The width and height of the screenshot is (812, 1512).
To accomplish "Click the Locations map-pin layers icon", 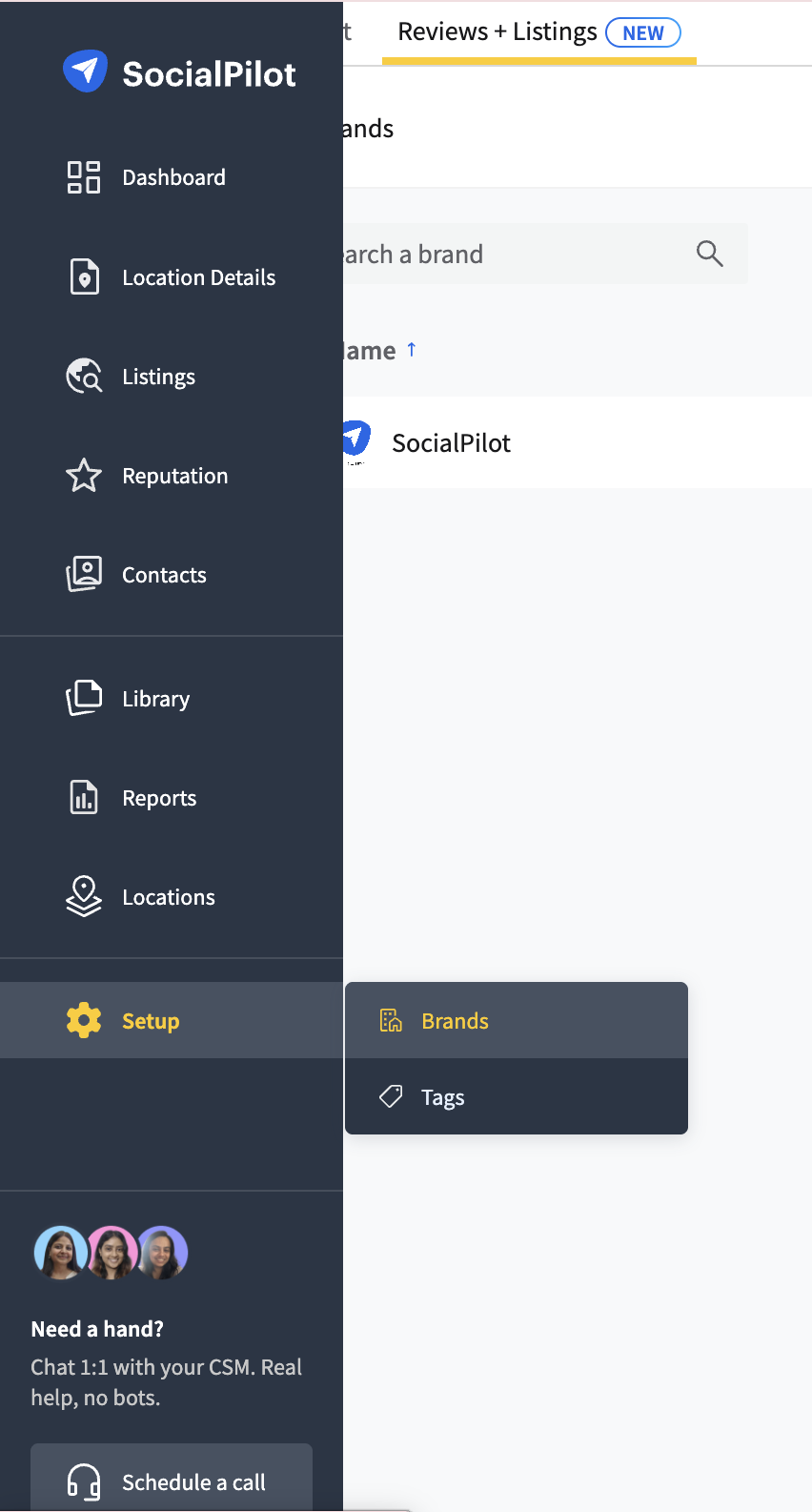I will (x=84, y=896).
